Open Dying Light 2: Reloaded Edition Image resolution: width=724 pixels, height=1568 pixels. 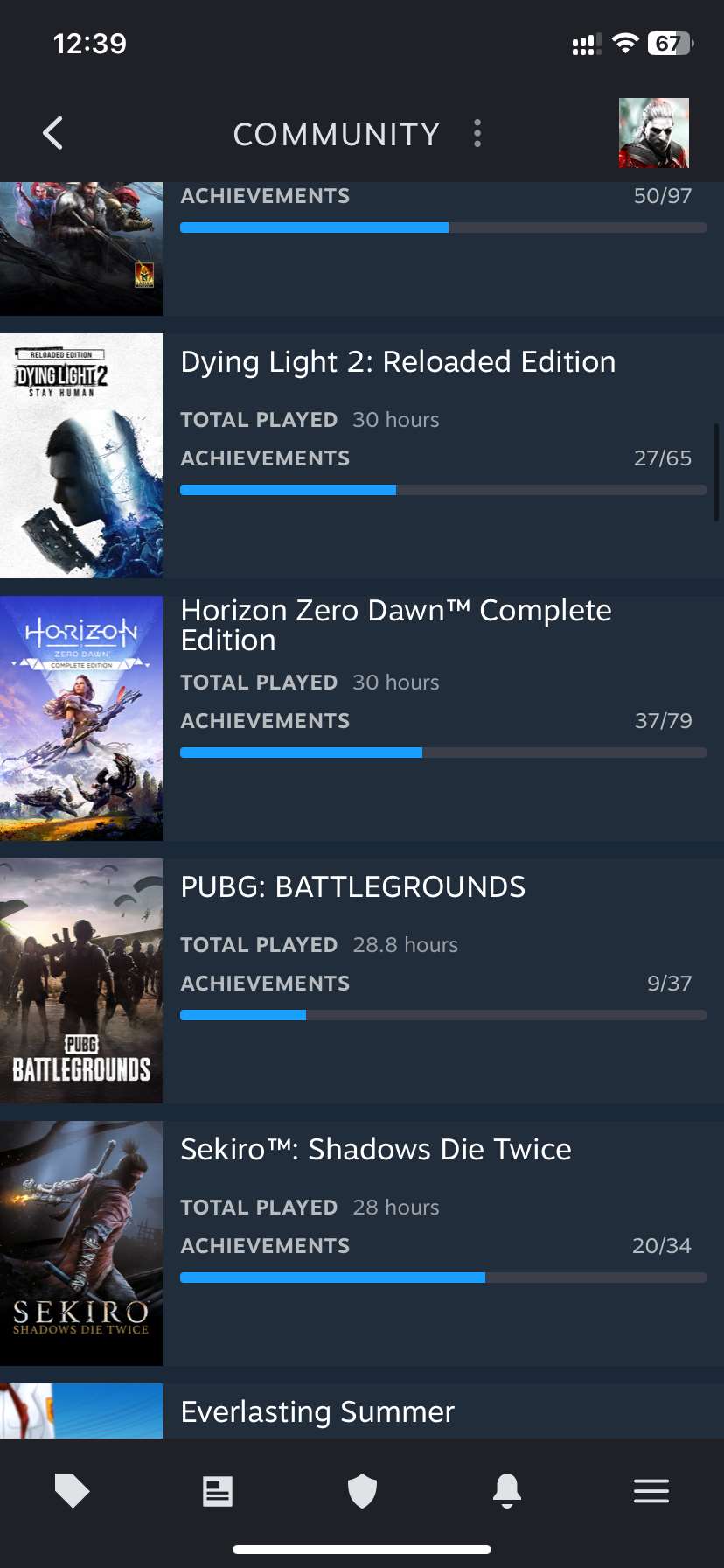(x=398, y=361)
